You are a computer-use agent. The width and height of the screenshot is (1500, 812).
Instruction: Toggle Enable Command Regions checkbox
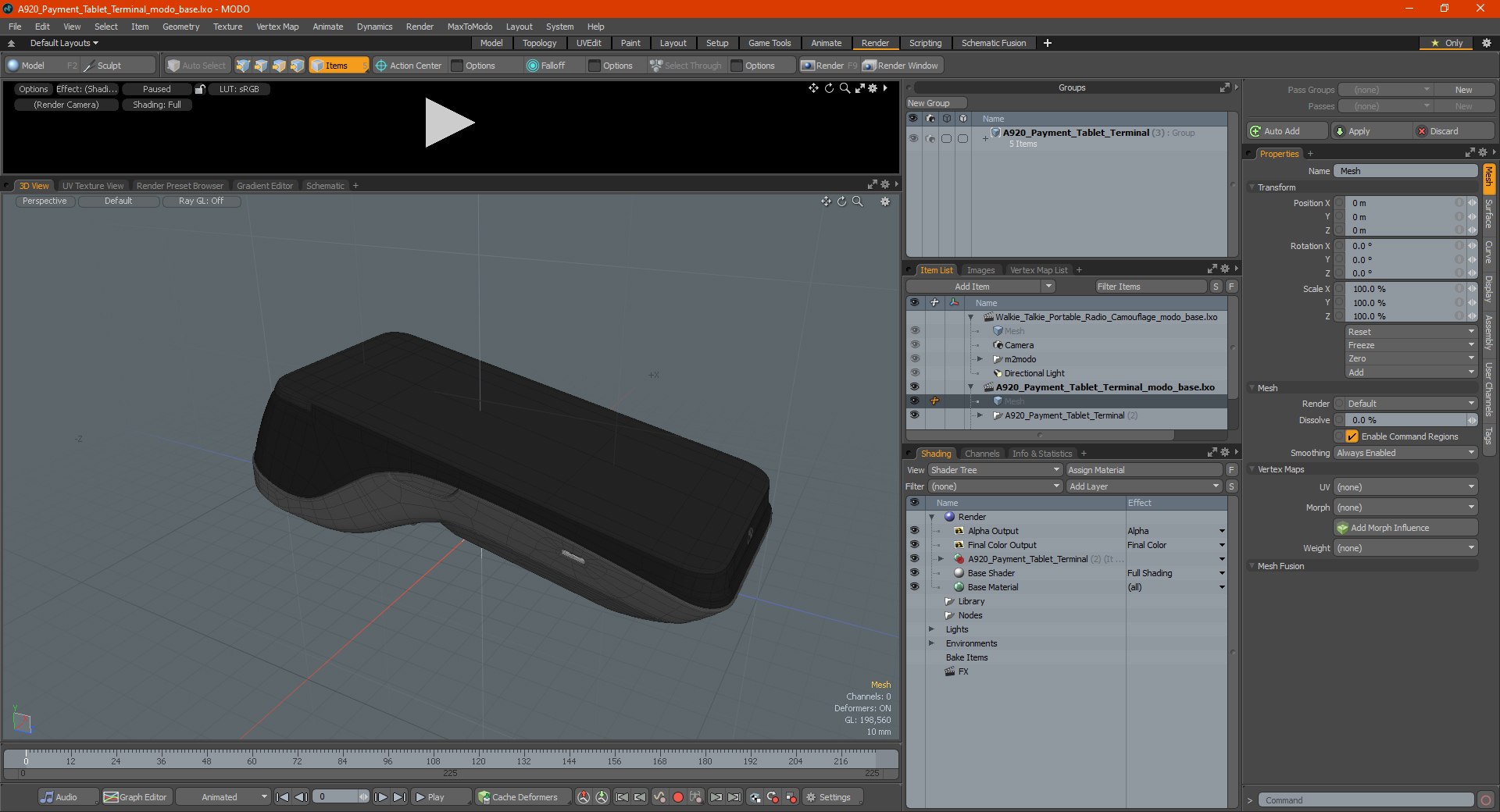(1352, 436)
